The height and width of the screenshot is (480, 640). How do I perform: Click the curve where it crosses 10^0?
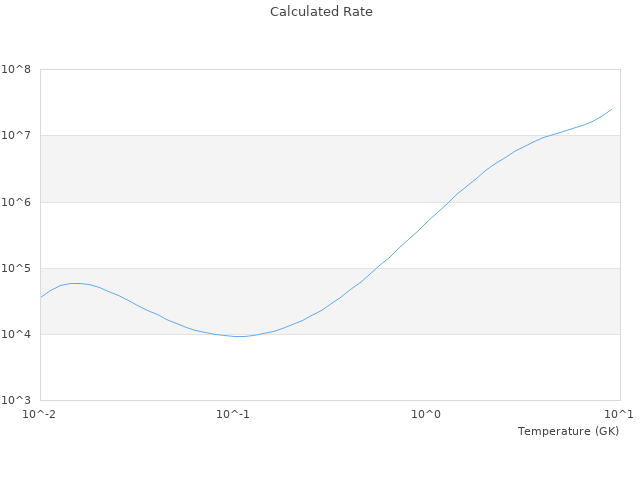pyautogui.click(x=426, y=223)
